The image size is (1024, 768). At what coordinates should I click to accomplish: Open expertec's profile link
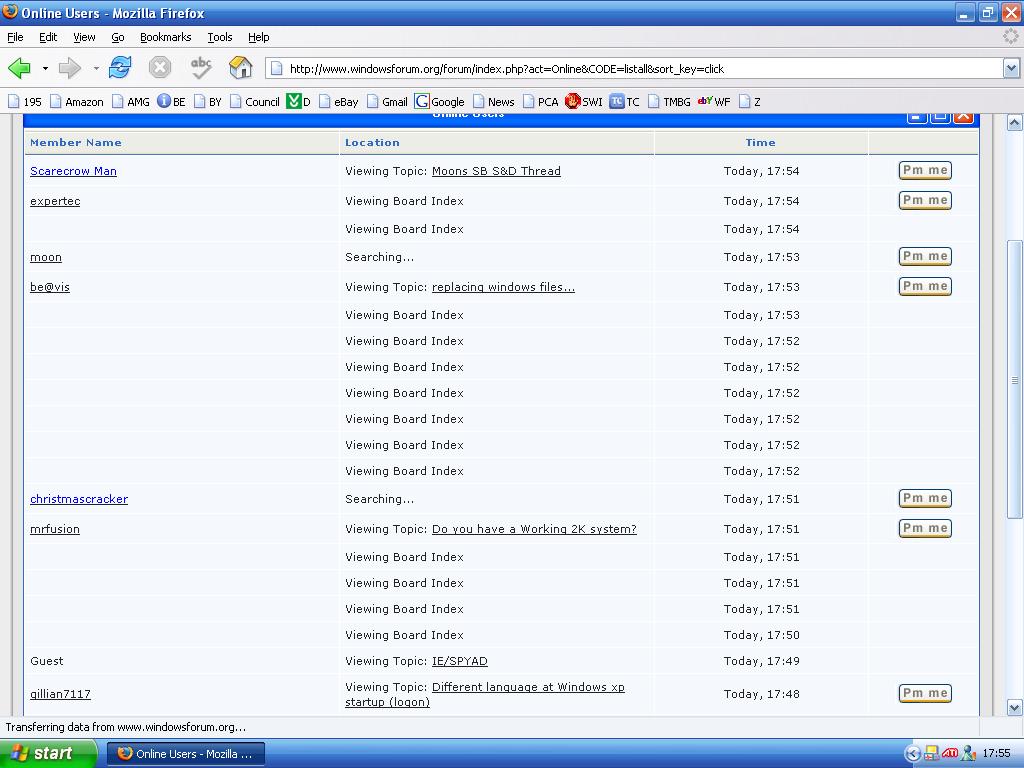pyautogui.click(x=55, y=201)
